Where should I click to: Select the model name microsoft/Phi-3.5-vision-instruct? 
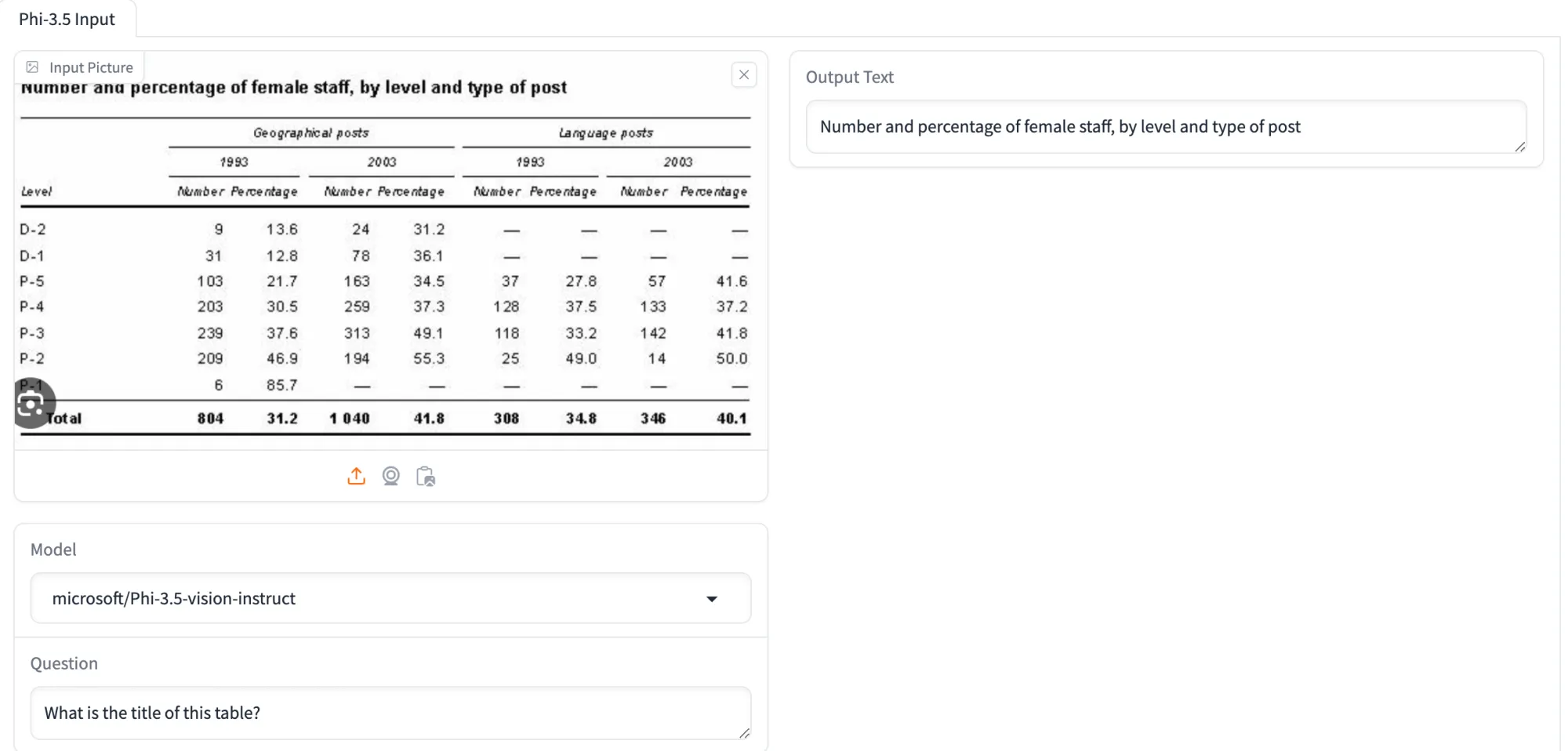(173, 598)
